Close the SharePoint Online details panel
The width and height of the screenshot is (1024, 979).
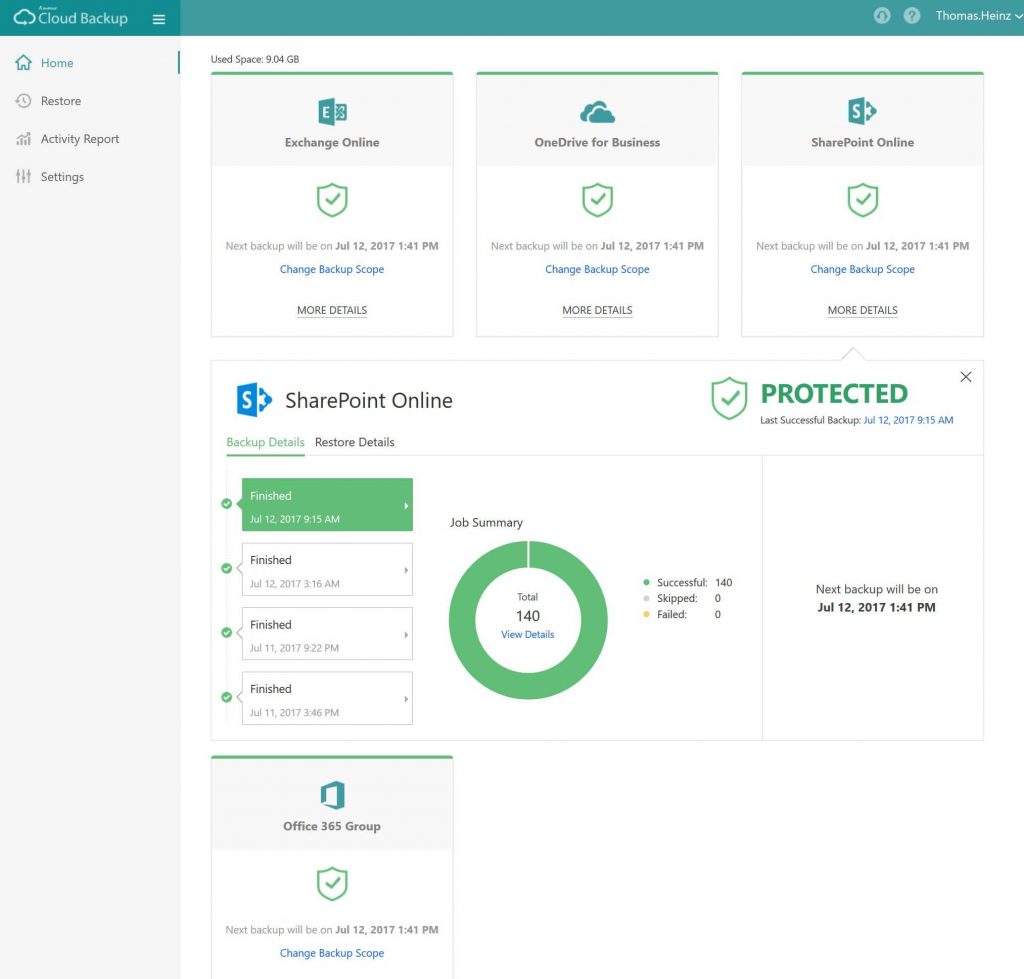[x=966, y=377]
